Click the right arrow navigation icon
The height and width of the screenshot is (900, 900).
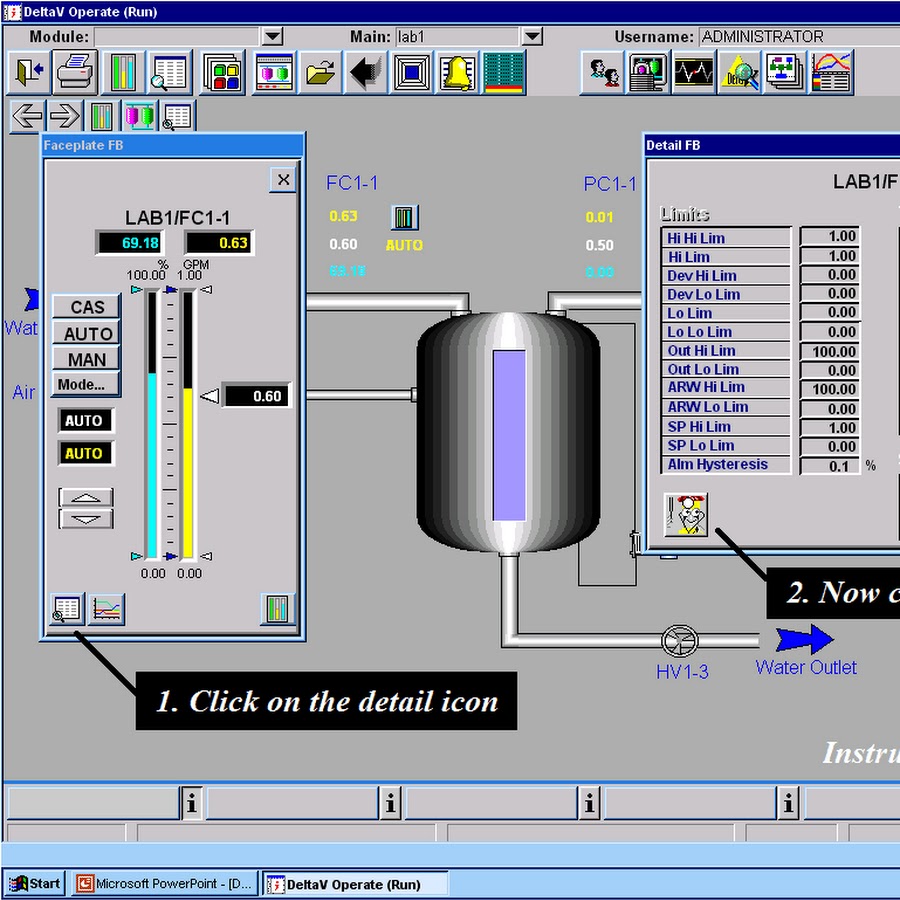pyautogui.click(x=64, y=116)
